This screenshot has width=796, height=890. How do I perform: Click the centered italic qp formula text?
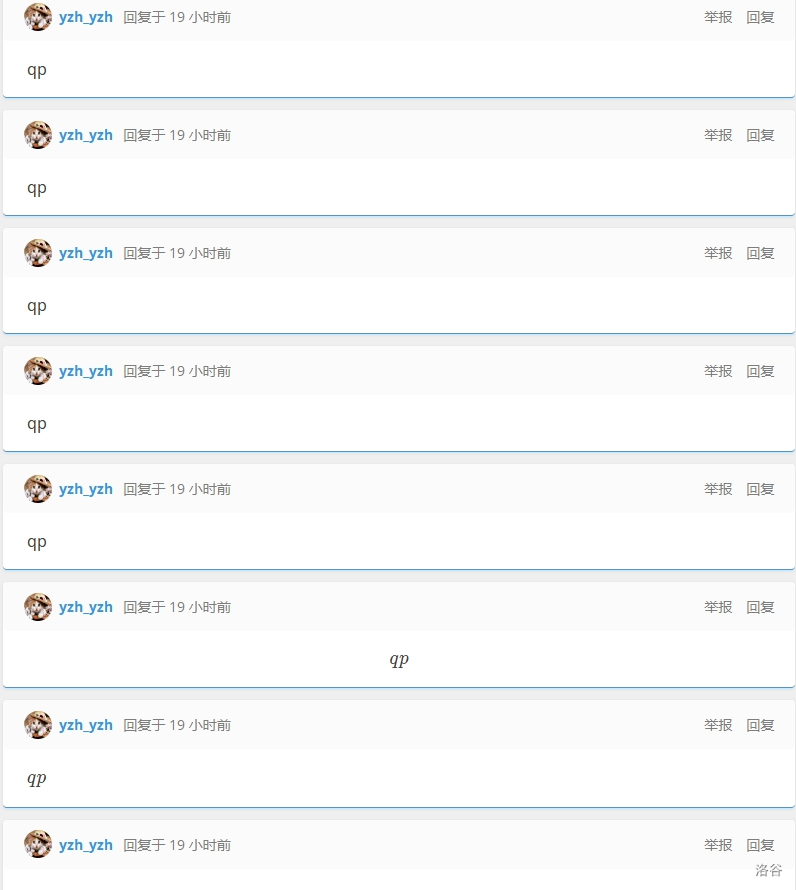coord(399,660)
